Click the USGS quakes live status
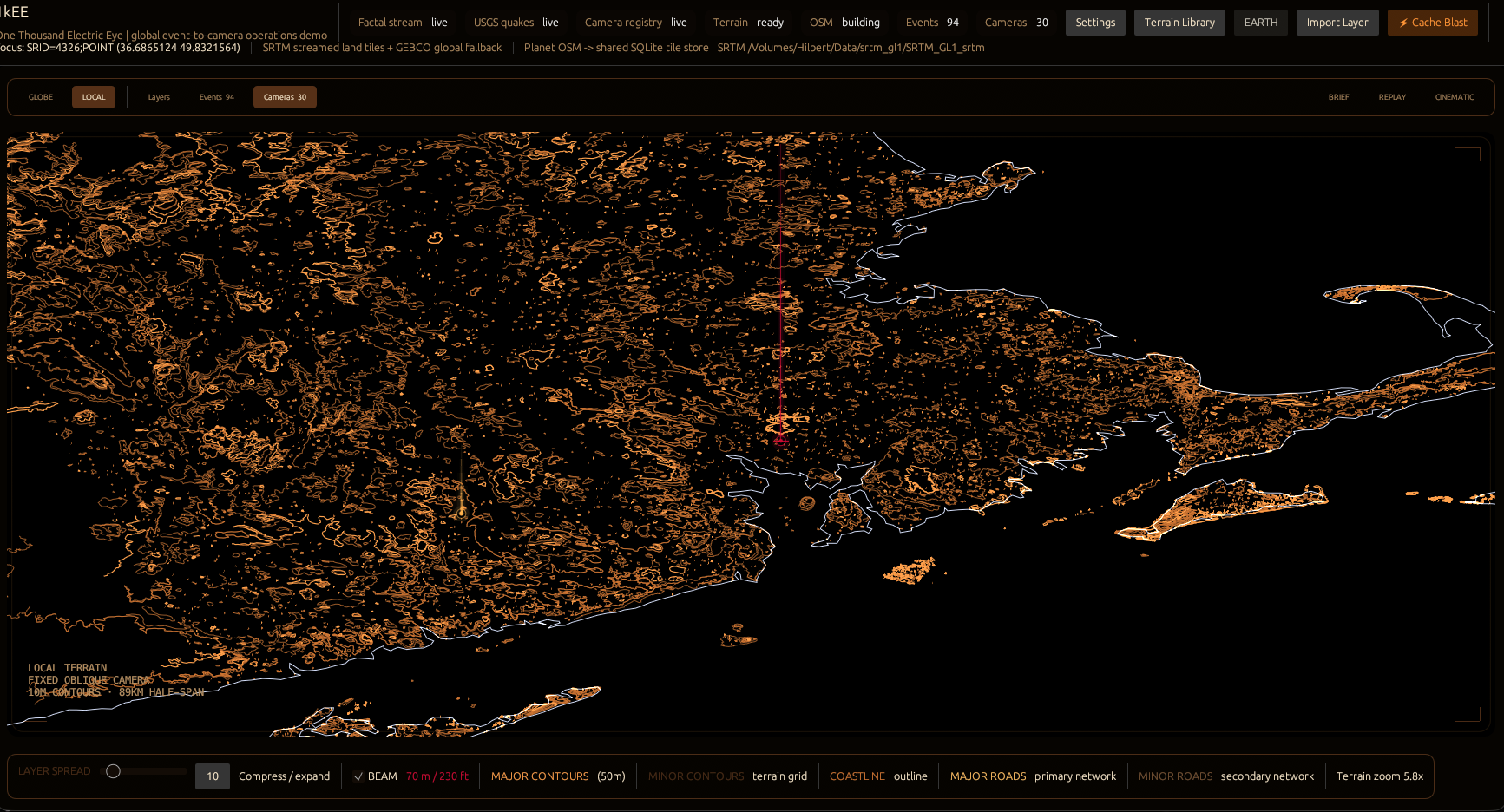Viewport: 1504px width, 812px height. pos(516,23)
